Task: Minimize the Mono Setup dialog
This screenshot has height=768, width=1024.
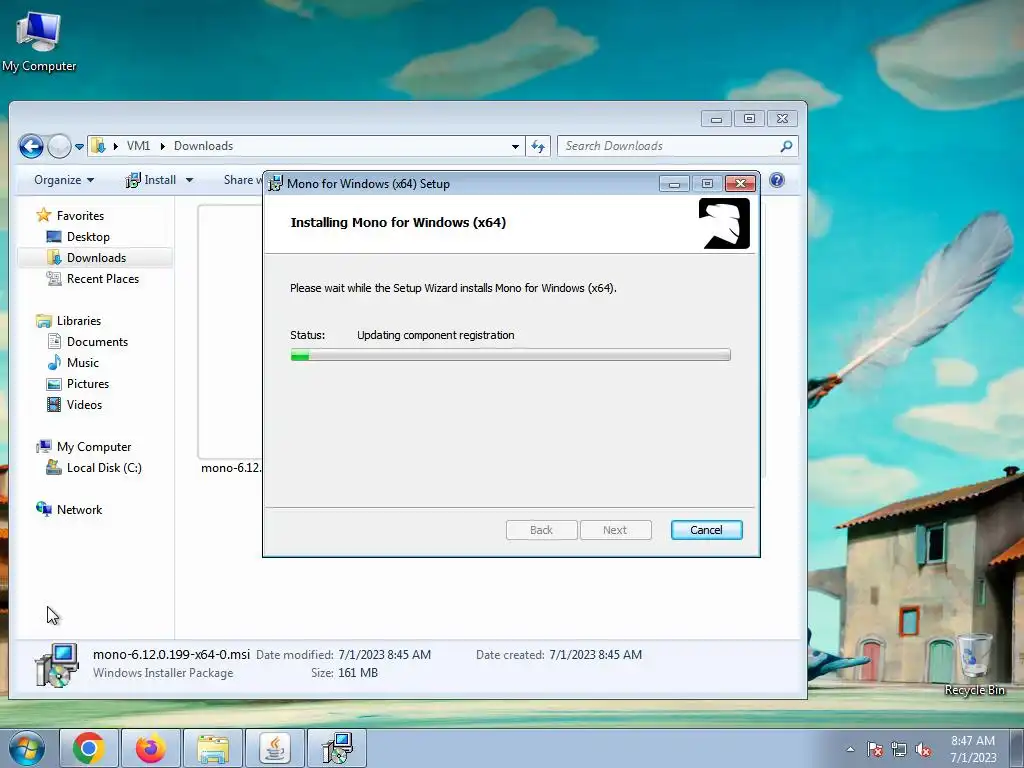Action: point(675,184)
